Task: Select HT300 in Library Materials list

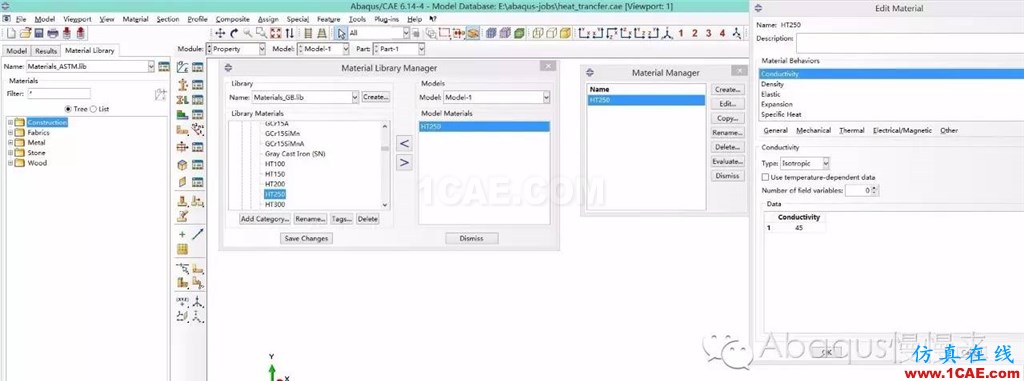Action: [275, 205]
